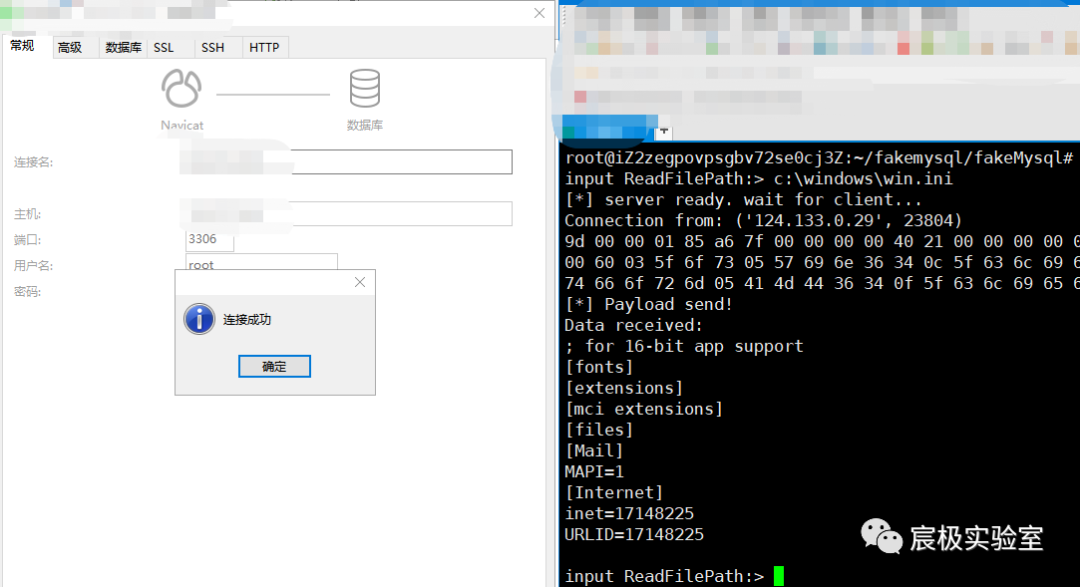Click the Navicat logo icon
1080x587 pixels.
181,88
